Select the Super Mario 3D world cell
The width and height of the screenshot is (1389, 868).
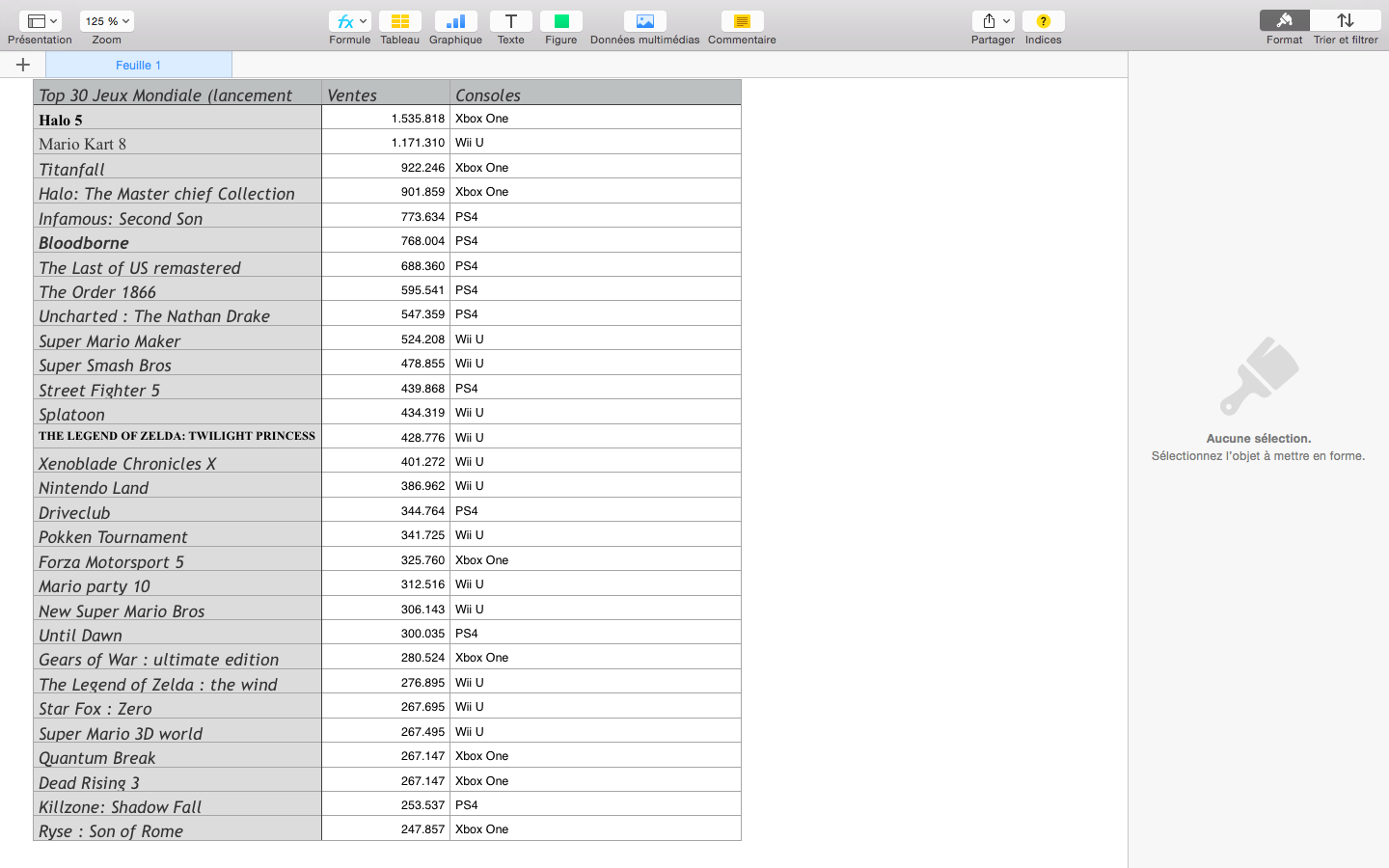tap(177, 731)
